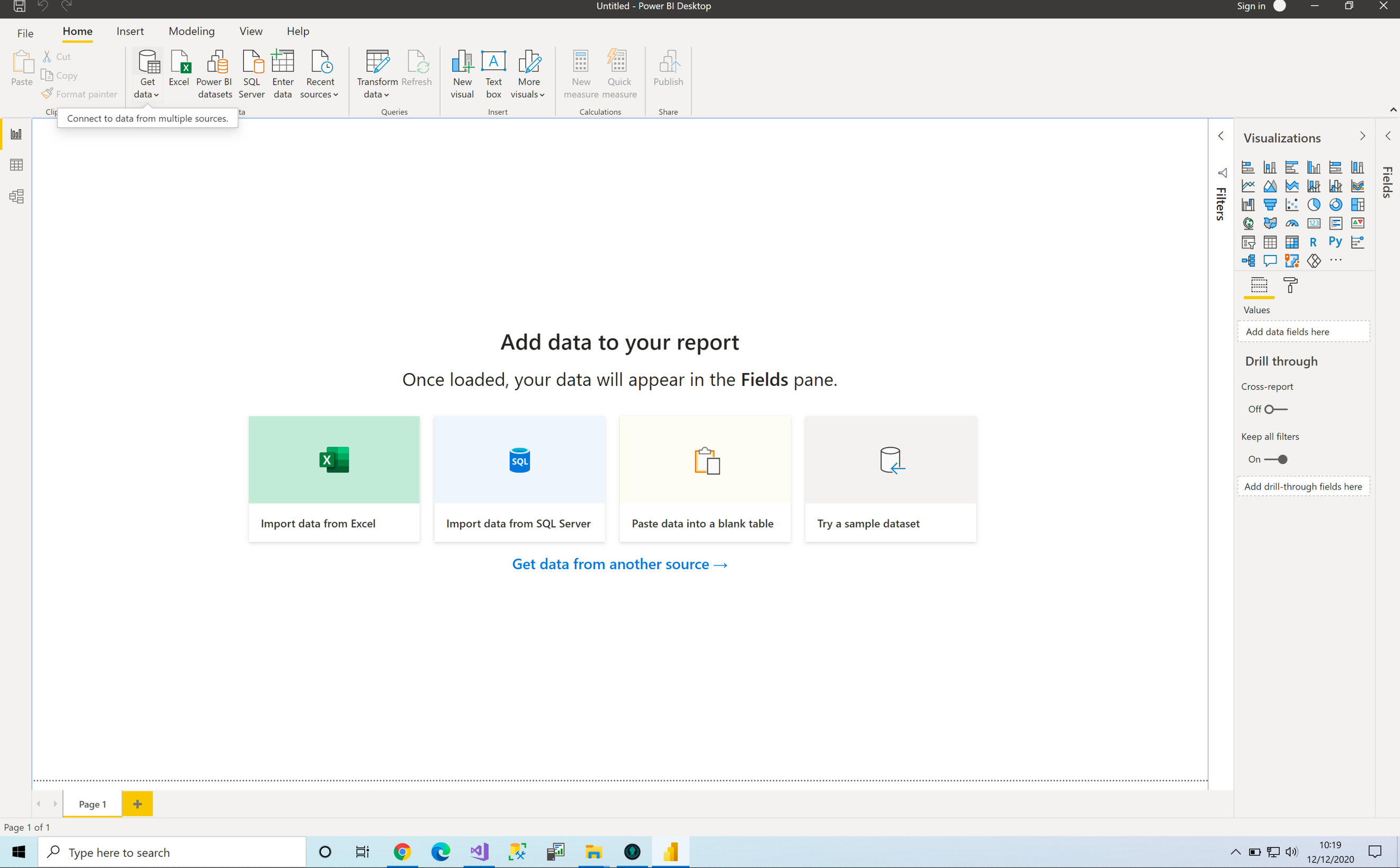Select the filled map visual
Viewport: 1400px width, 868px height.
click(1270, 223)
